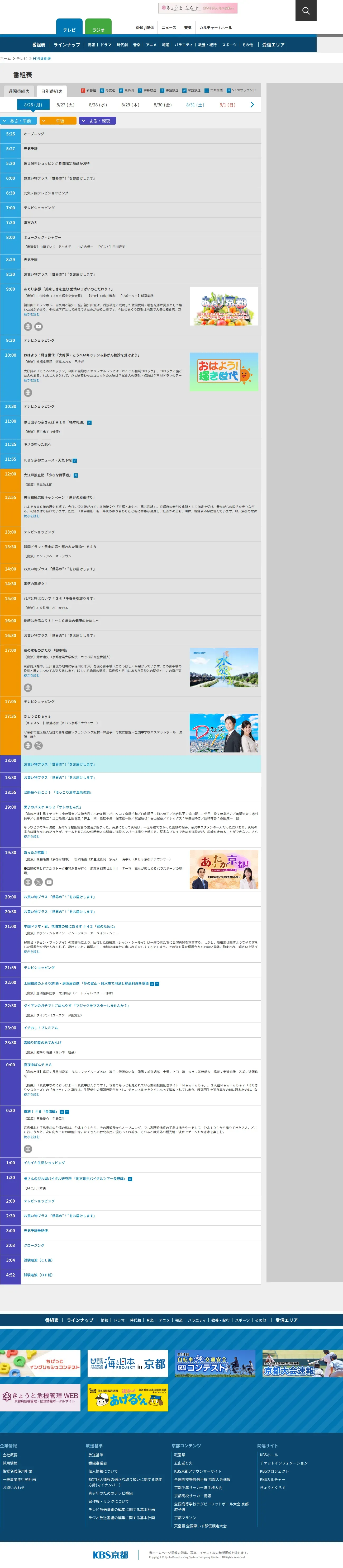The height and width of the screenshot is (1568, 343).
Task: Collapse the あさ・午前 time section
Action: (x=19, y=120)
